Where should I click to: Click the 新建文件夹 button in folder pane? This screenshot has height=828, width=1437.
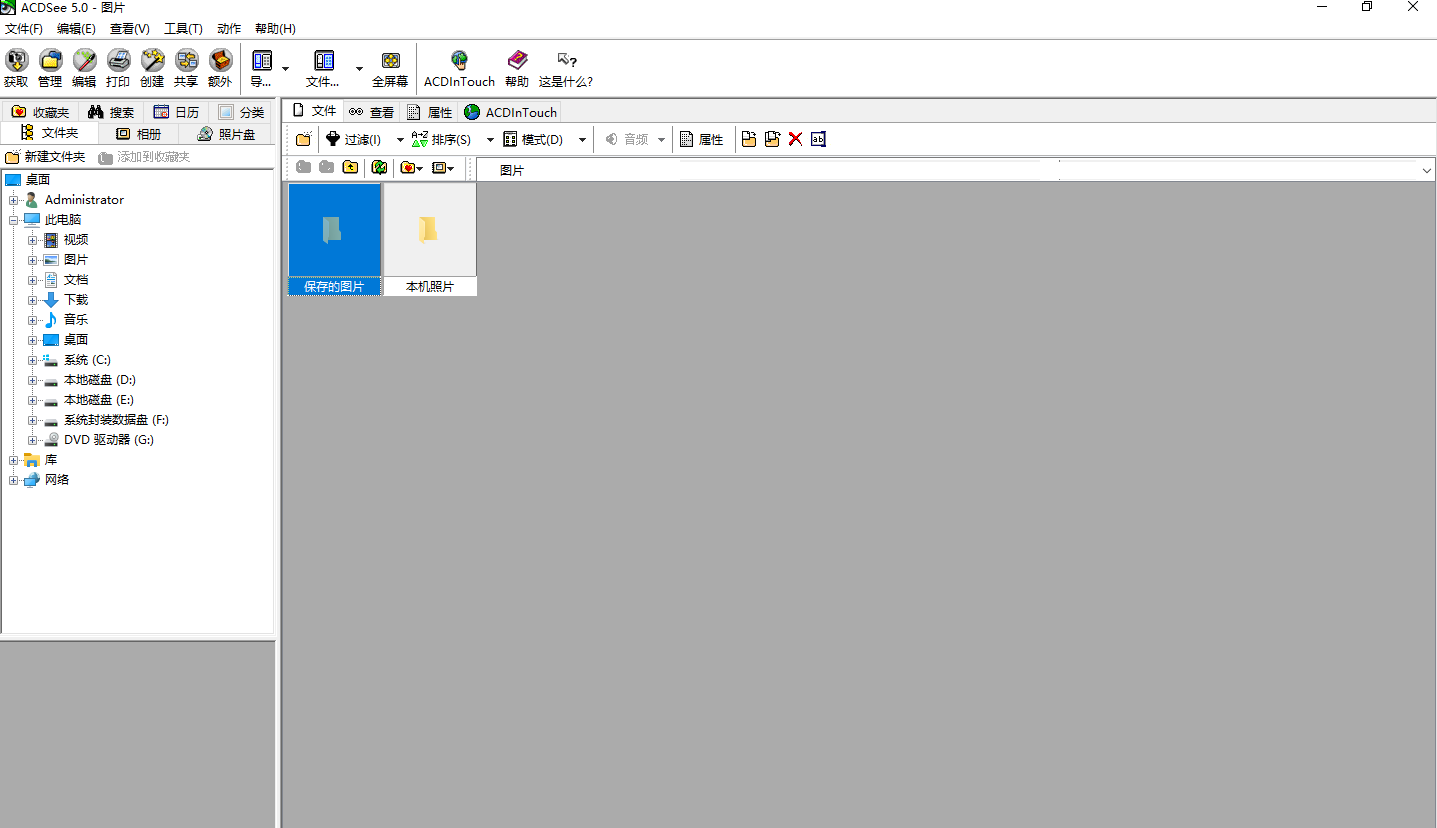click(45, 157)
